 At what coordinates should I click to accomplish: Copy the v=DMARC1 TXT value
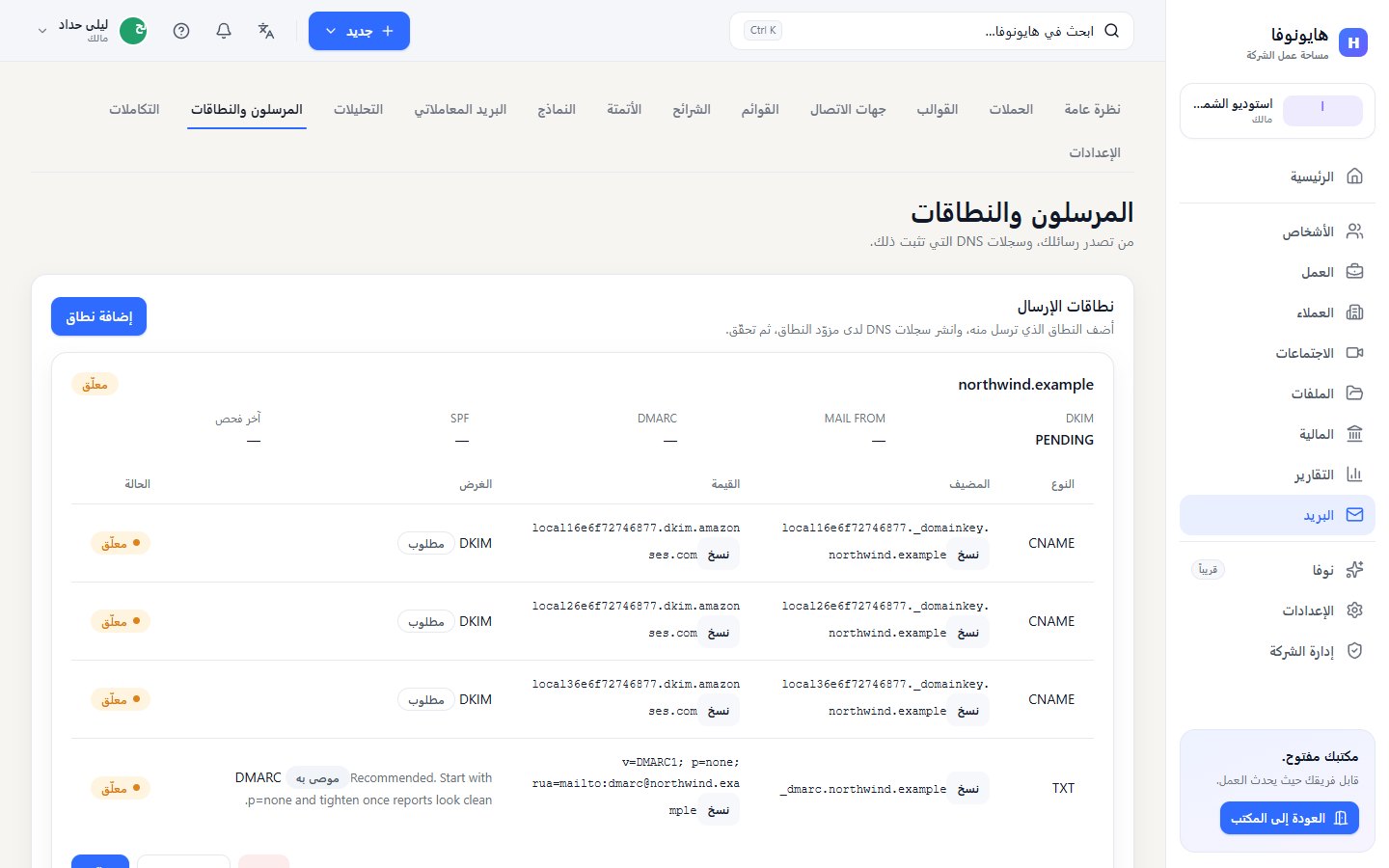coord(719,810)
